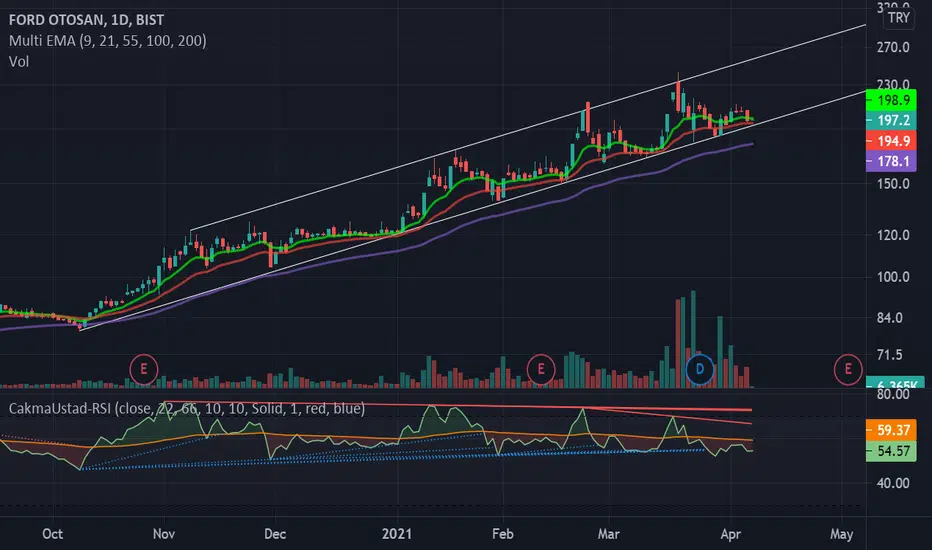Click the 150.0 price axis label
Screen dimensions: 932x550
coord(893,184)
